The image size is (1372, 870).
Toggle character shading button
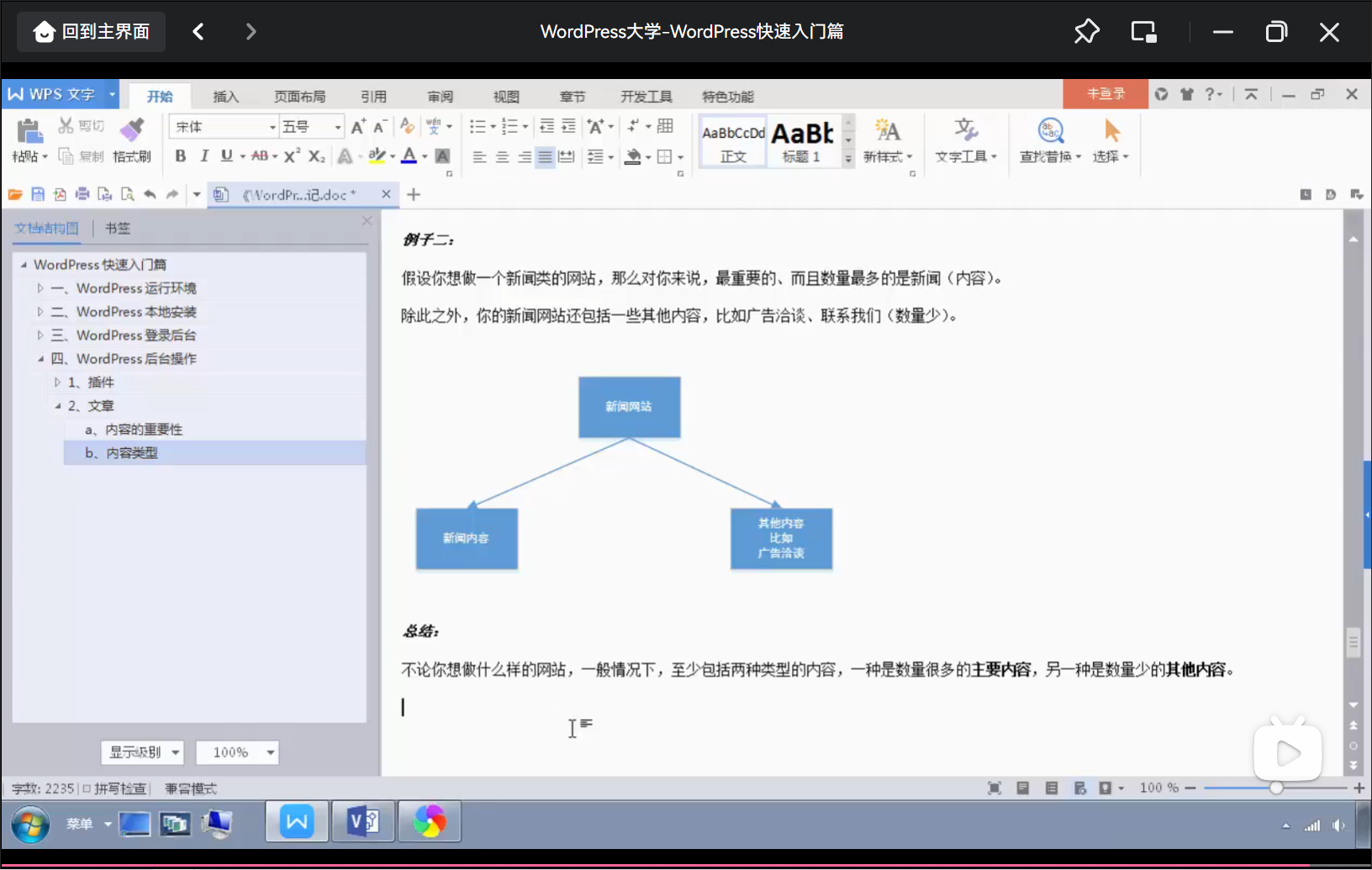coord(443,156)
